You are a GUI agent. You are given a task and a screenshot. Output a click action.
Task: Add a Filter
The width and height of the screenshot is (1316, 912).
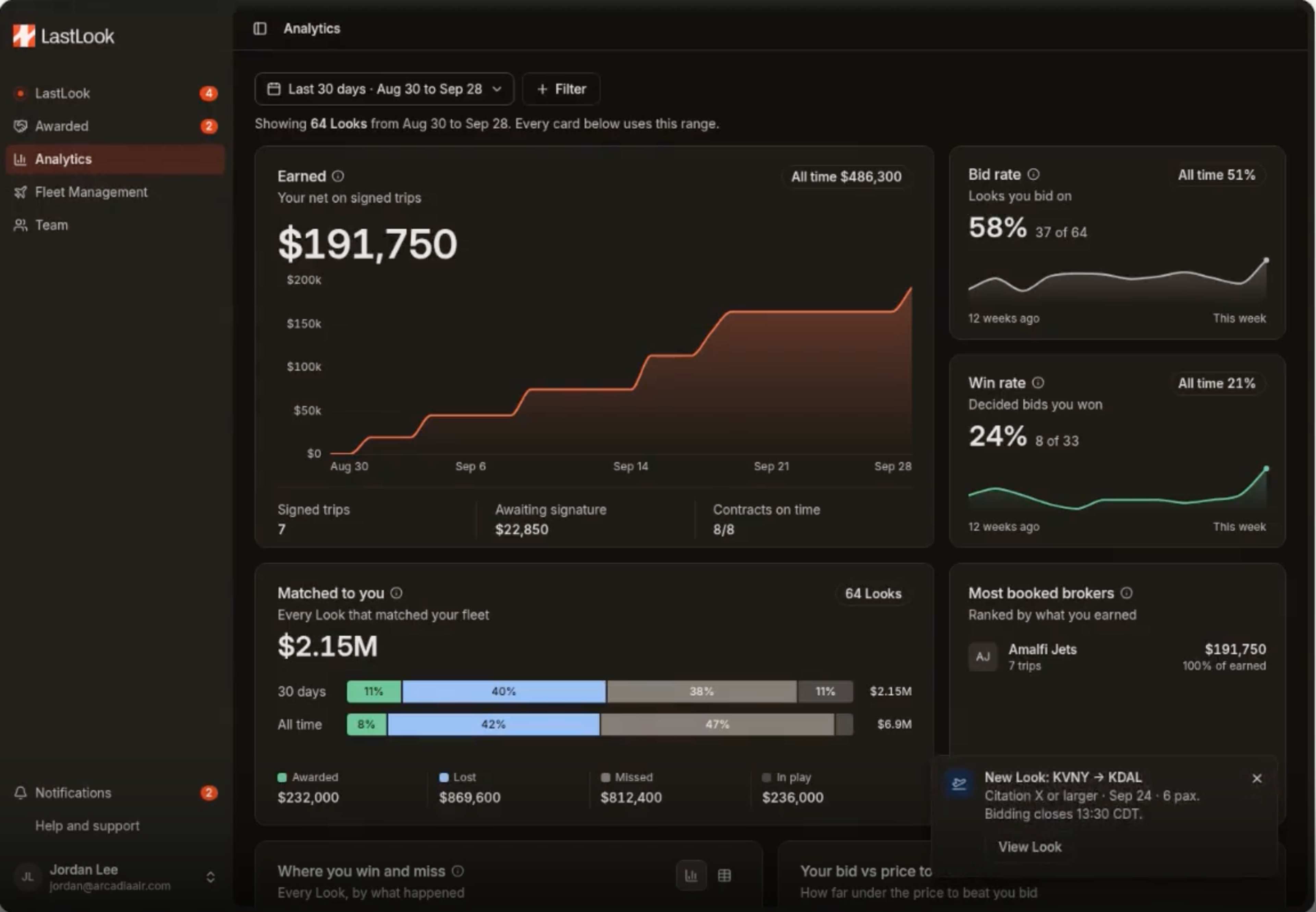[561, 89]
